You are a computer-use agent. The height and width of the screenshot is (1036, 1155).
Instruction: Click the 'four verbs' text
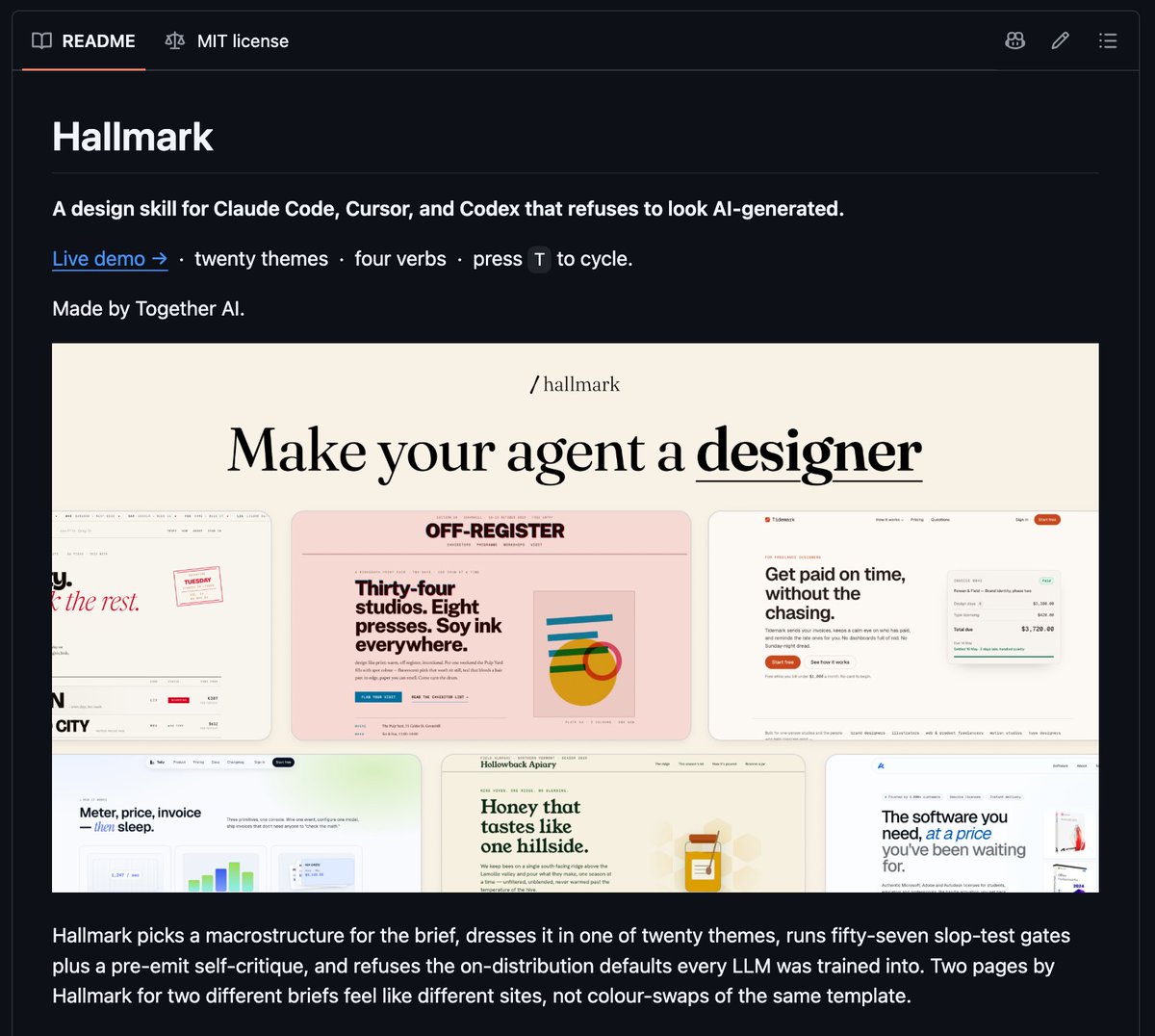[x=400, y=259]
